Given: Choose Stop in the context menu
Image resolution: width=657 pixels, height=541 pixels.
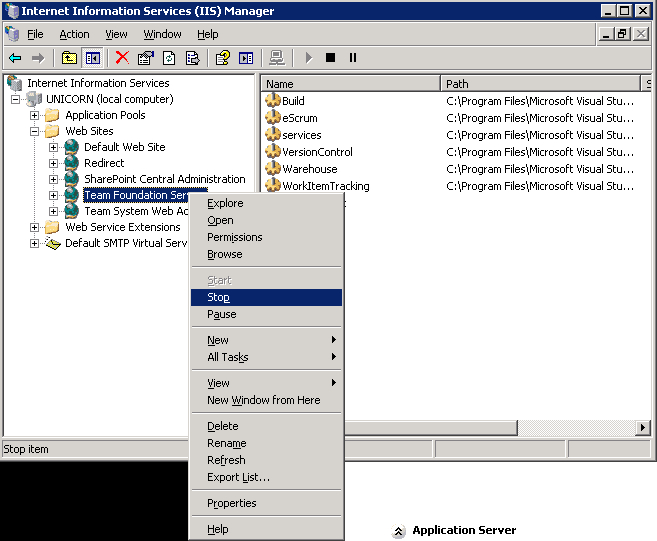Looking at the screenshot, I should coord(218,297).
